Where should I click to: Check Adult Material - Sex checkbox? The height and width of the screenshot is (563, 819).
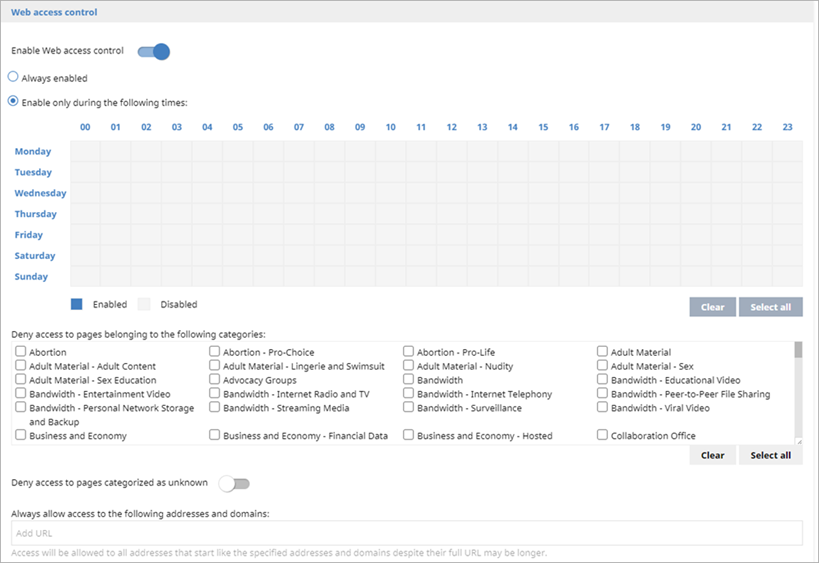click(x=602, y=365)
